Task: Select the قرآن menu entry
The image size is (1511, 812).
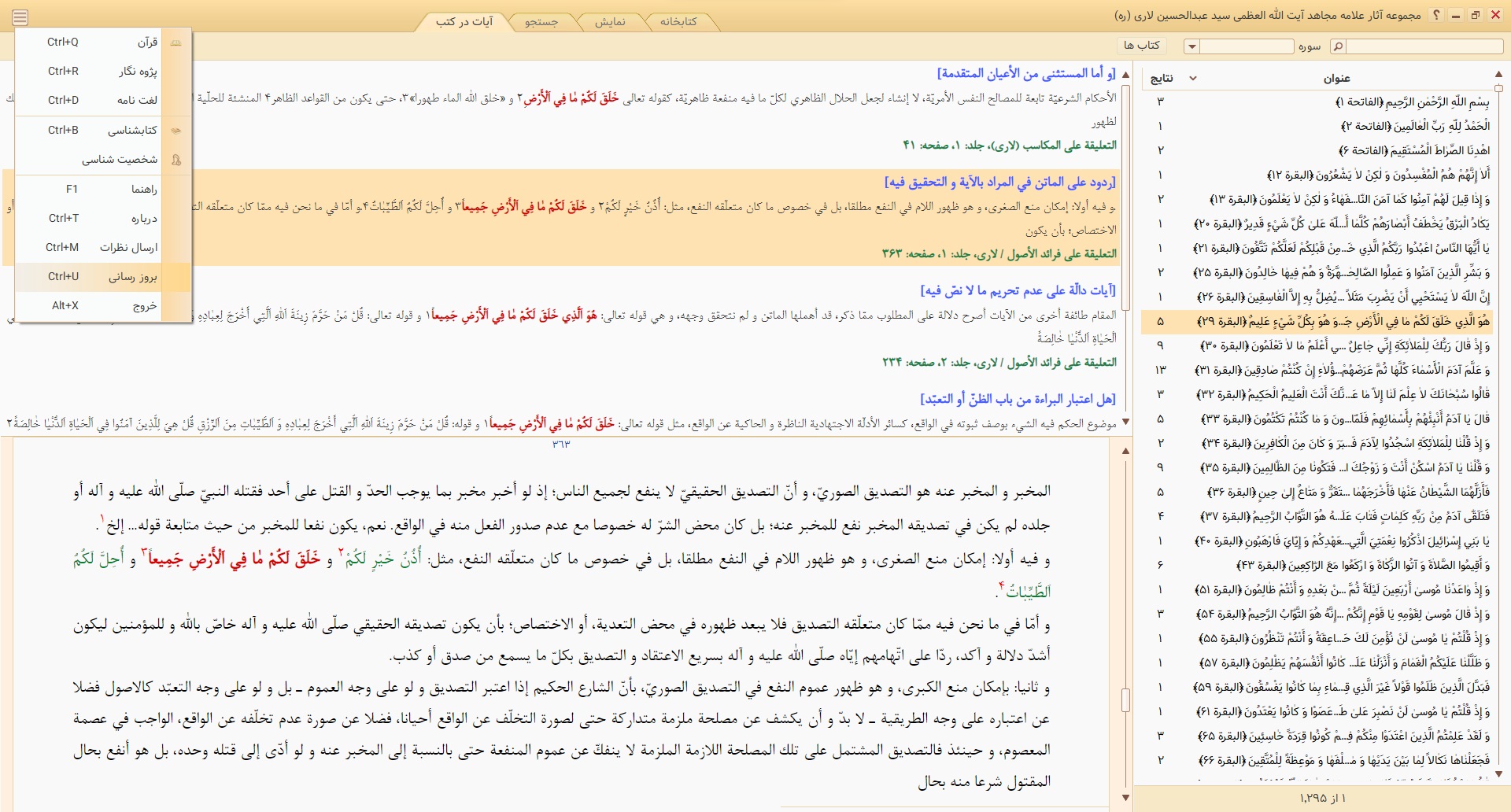Action: (x=103, y=42)
